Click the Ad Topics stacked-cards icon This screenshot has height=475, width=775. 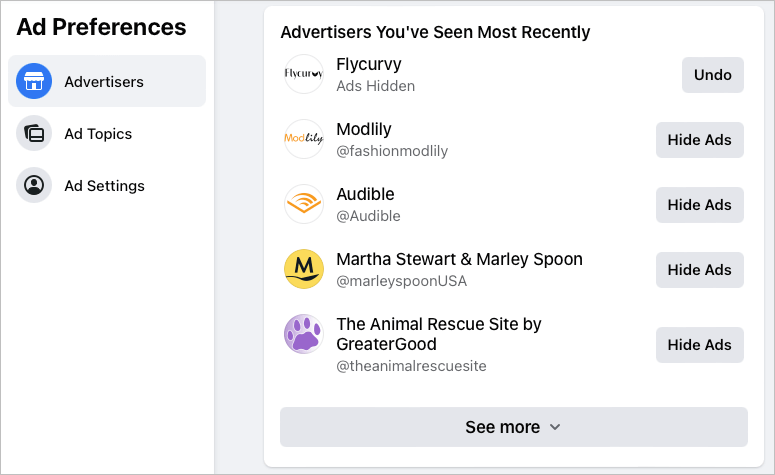pyautogui.click(x=34, y=133)
